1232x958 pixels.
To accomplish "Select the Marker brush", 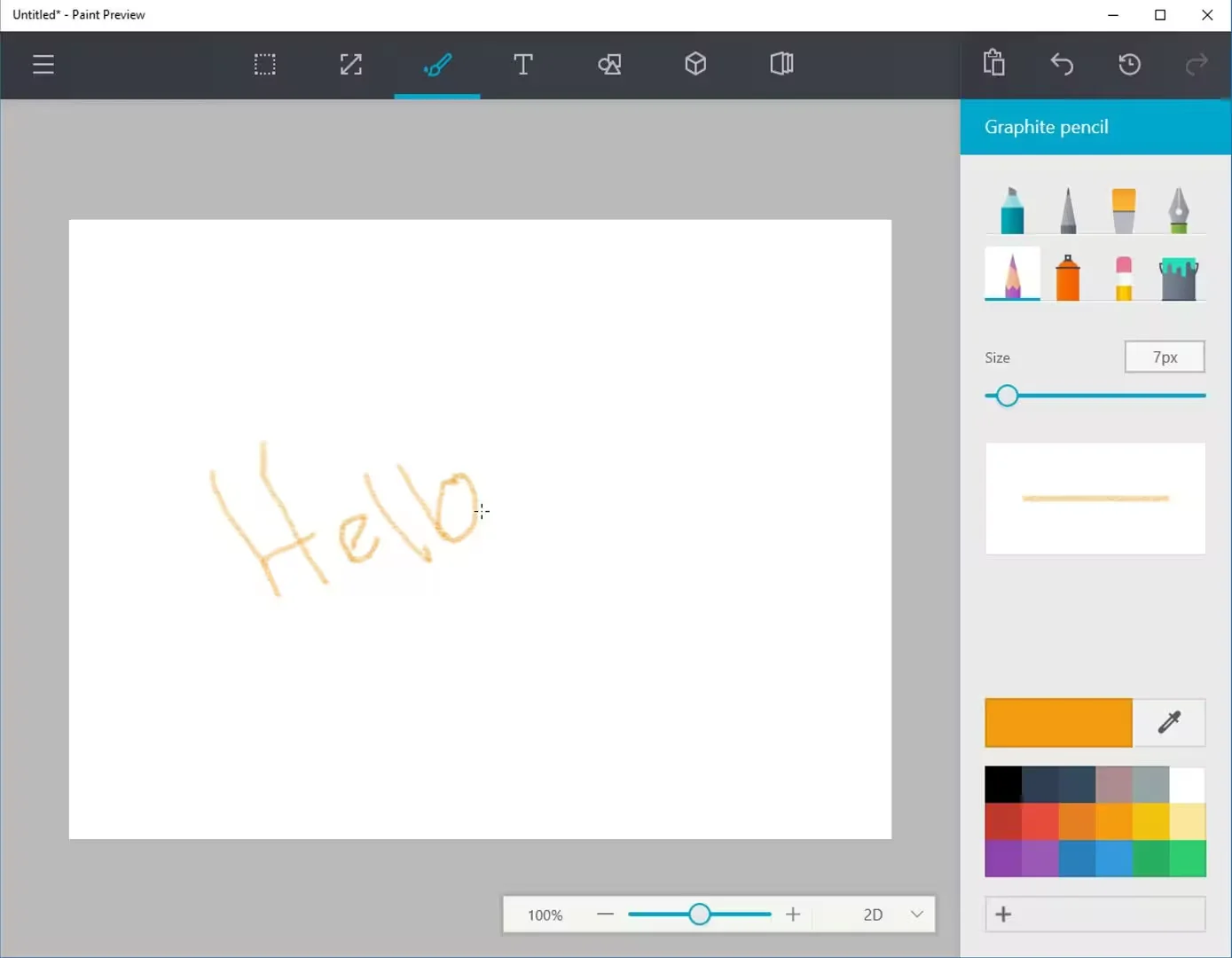I will click(x=1012, y=210).
